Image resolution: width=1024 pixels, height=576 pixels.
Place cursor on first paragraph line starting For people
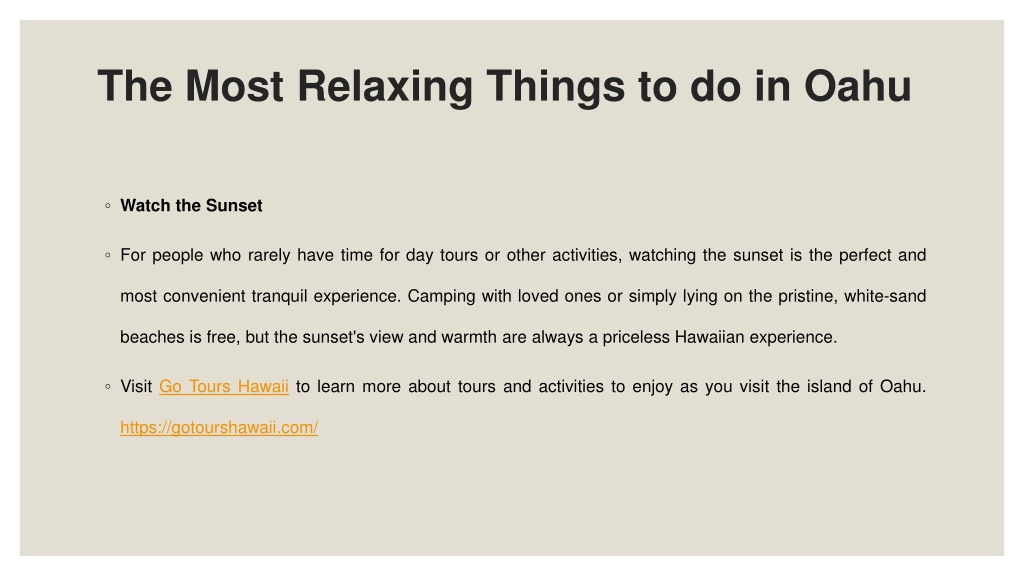point(523,255)
